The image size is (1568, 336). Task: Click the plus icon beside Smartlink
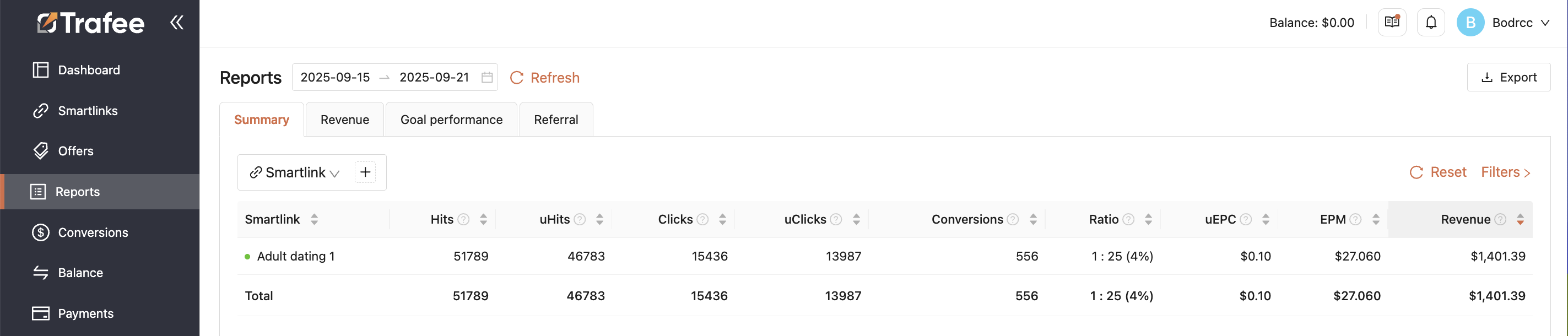tap(365, 172)
